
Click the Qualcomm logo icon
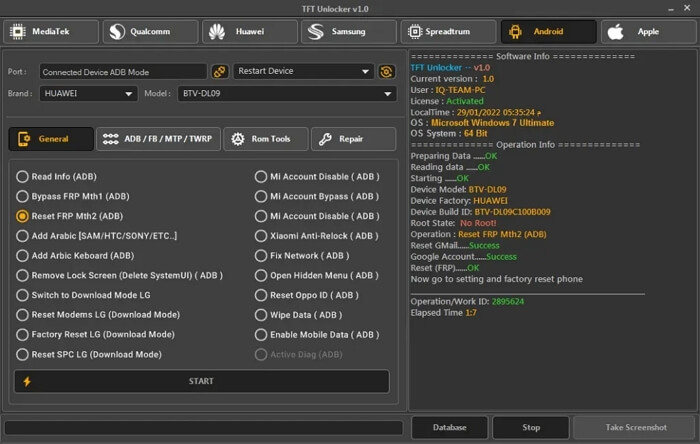[117, 32]
